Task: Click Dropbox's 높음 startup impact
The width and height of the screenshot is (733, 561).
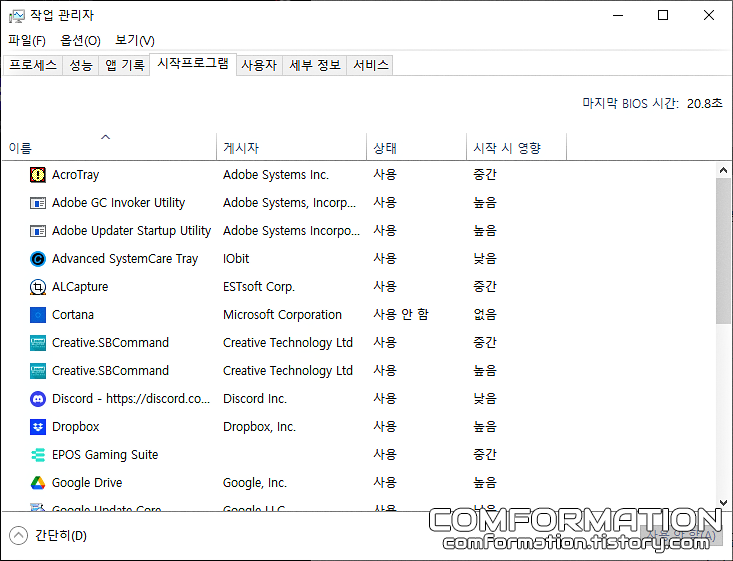Action: click(485, 427)
